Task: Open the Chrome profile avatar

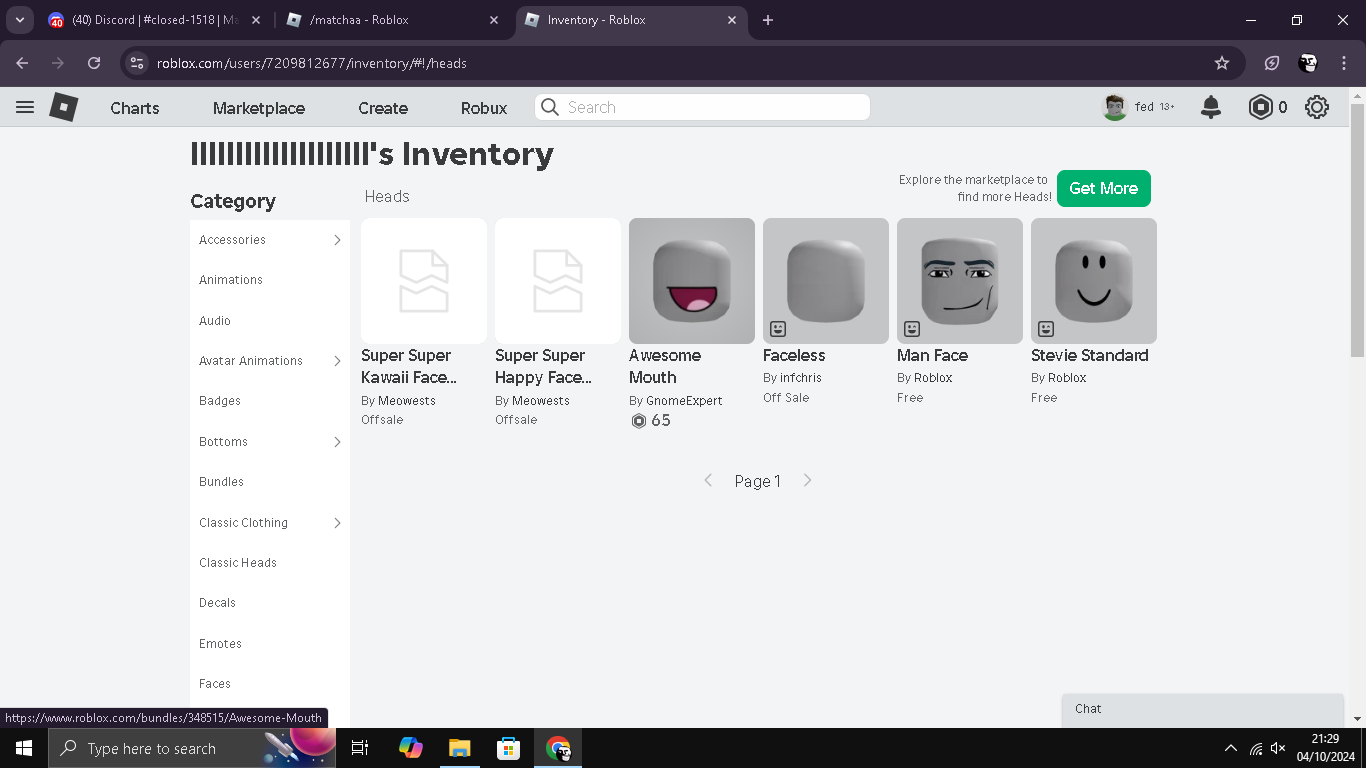Action: tap(1308, 63)
